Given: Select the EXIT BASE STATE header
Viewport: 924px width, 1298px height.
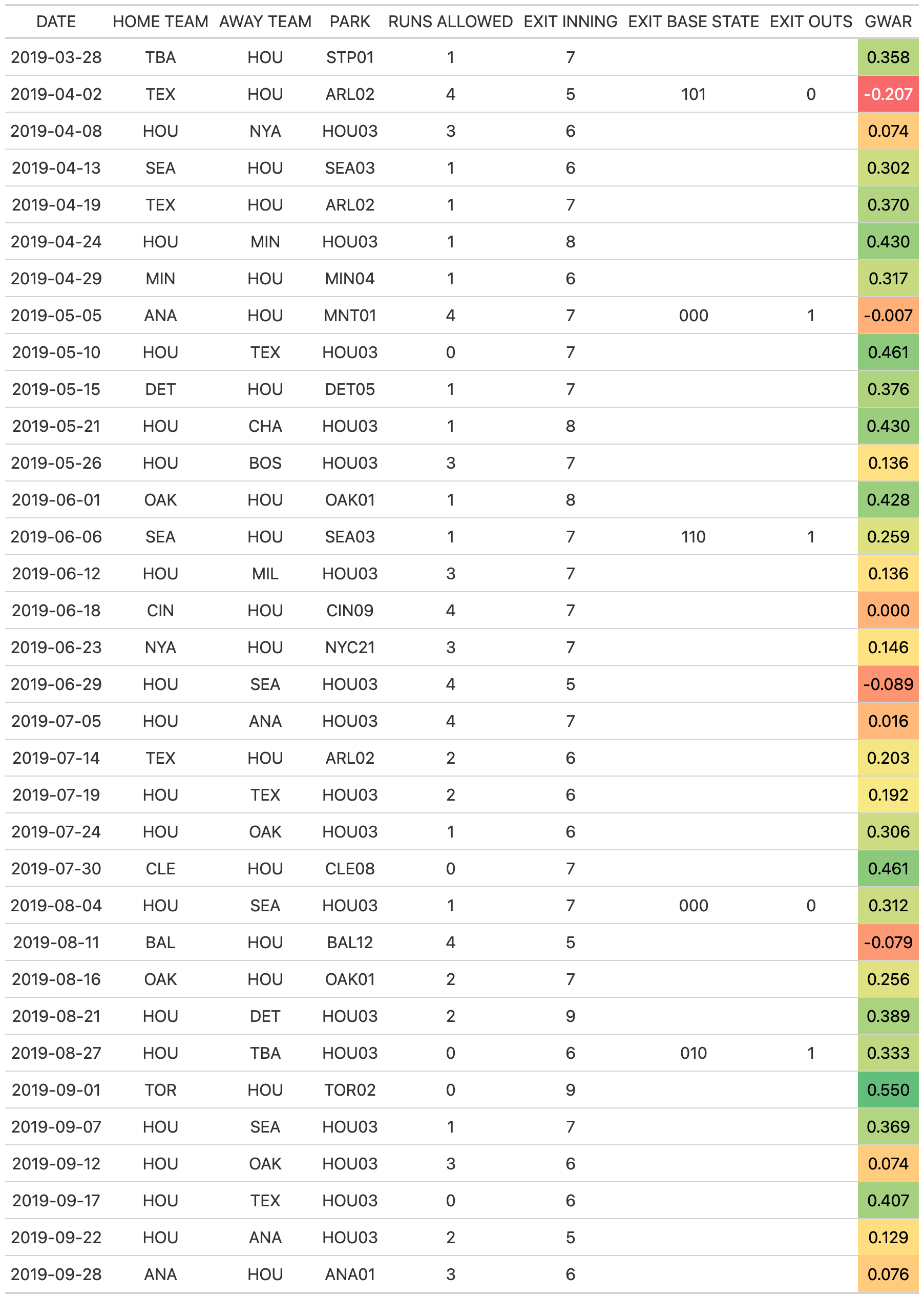Looking at the screenshot, I should coord(693,22).
